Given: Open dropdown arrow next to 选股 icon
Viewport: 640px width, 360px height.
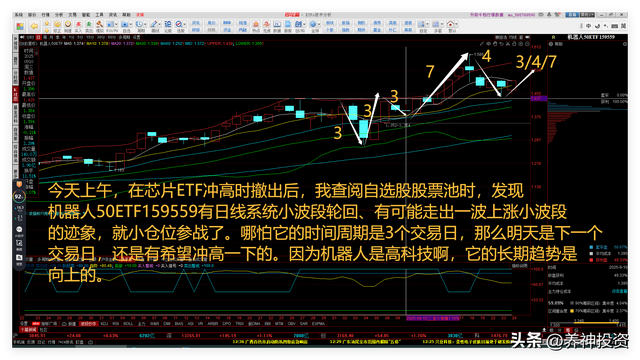Looking at the screenshot, I should (x=184, y=24).
